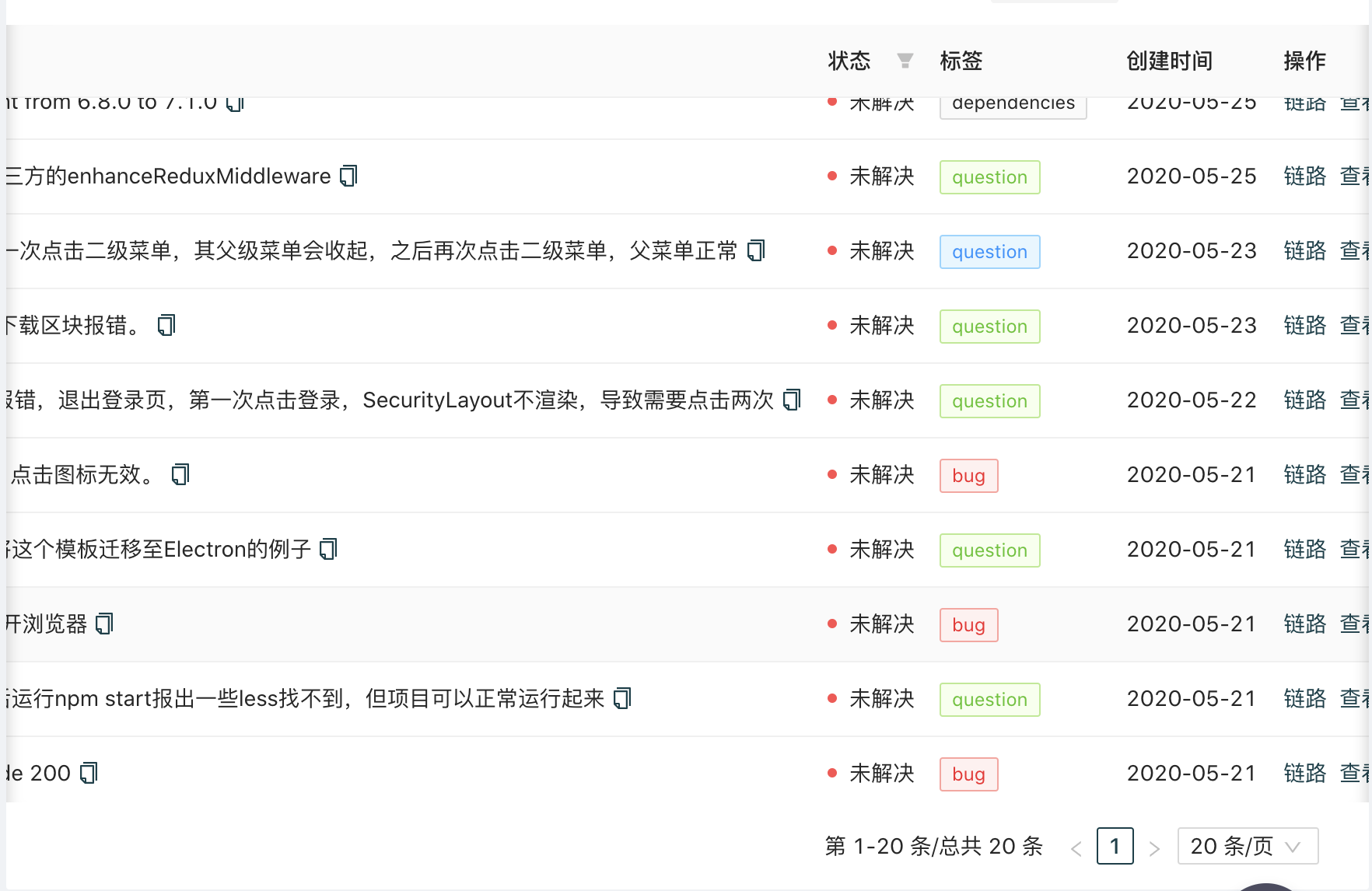Click the next page arrow in pagination
This screenshot has height=891, width=1372.
(1155, 847)
